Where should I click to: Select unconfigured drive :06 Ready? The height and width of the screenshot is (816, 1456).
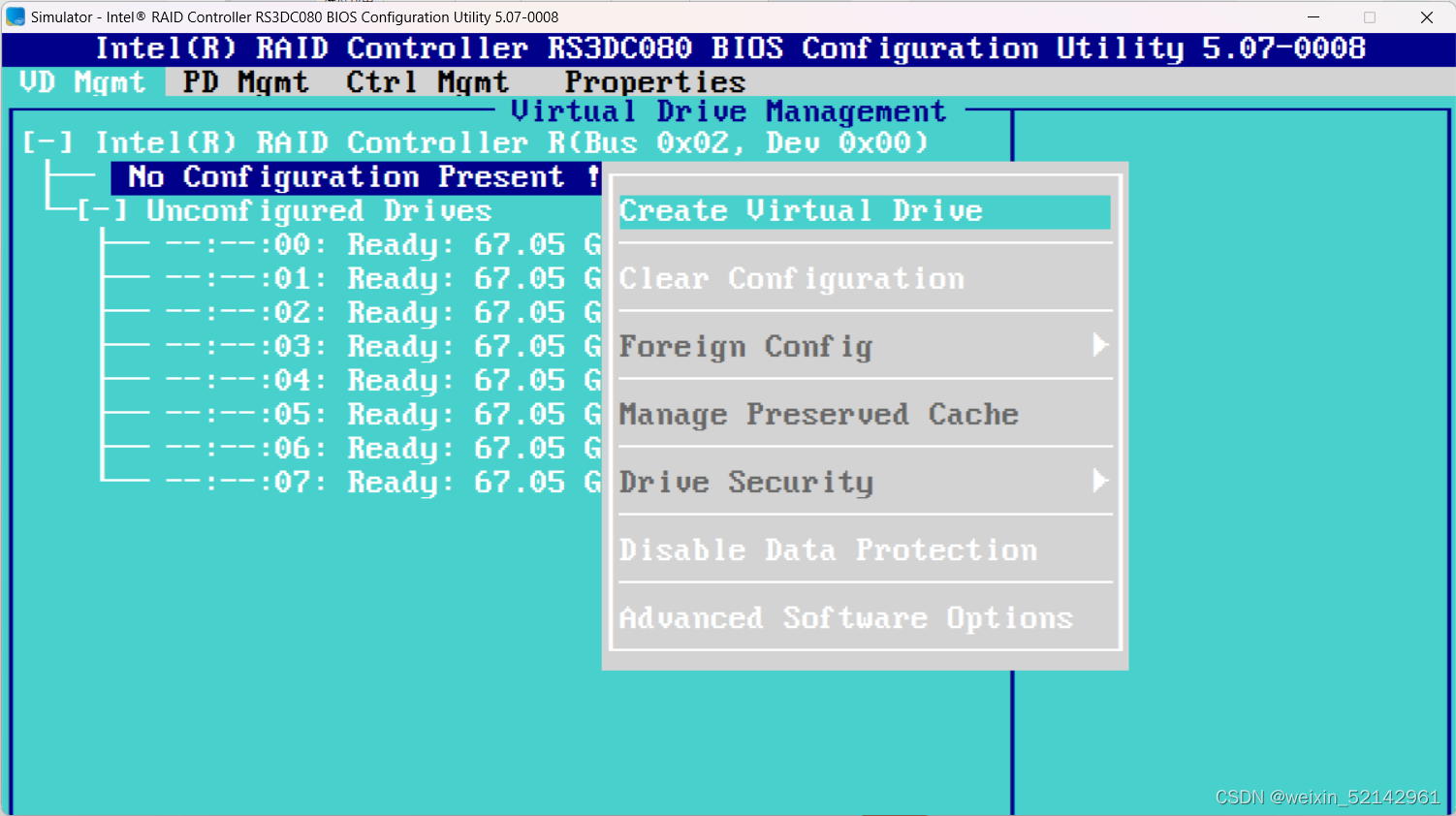tap(383, 449)
